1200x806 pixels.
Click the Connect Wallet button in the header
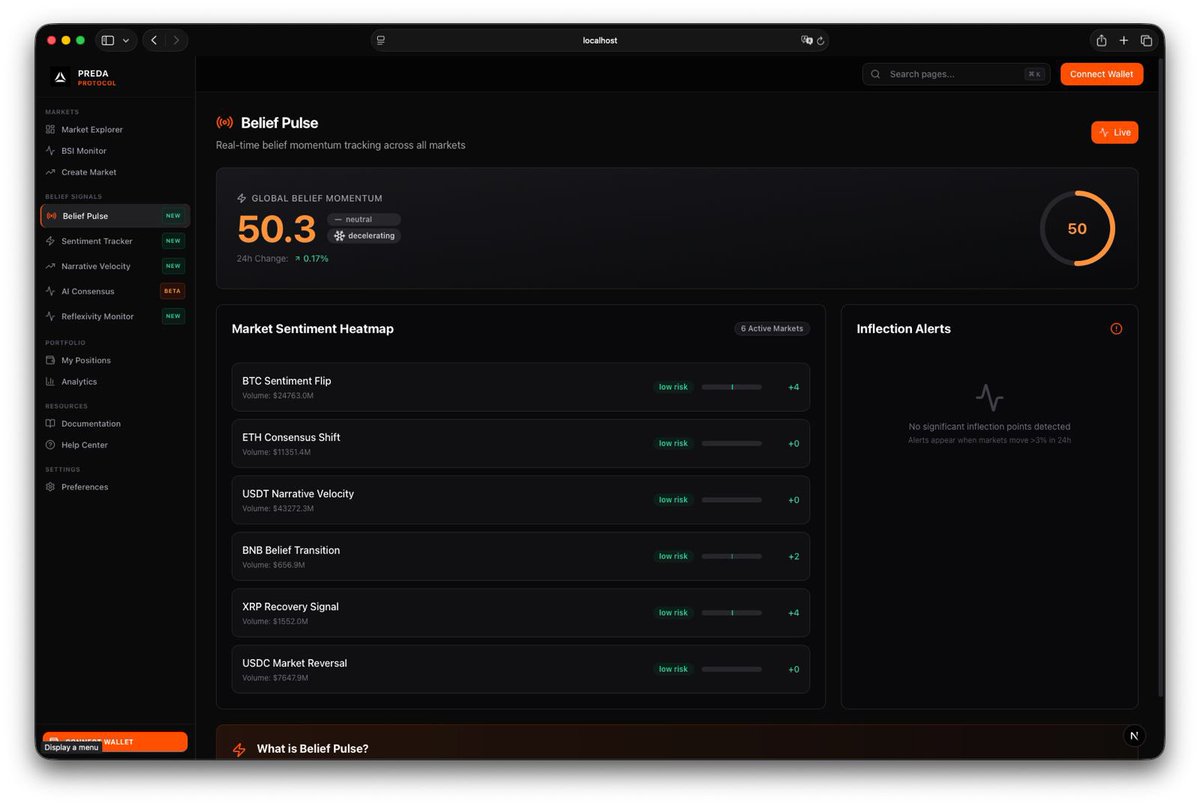(1101, 74)
